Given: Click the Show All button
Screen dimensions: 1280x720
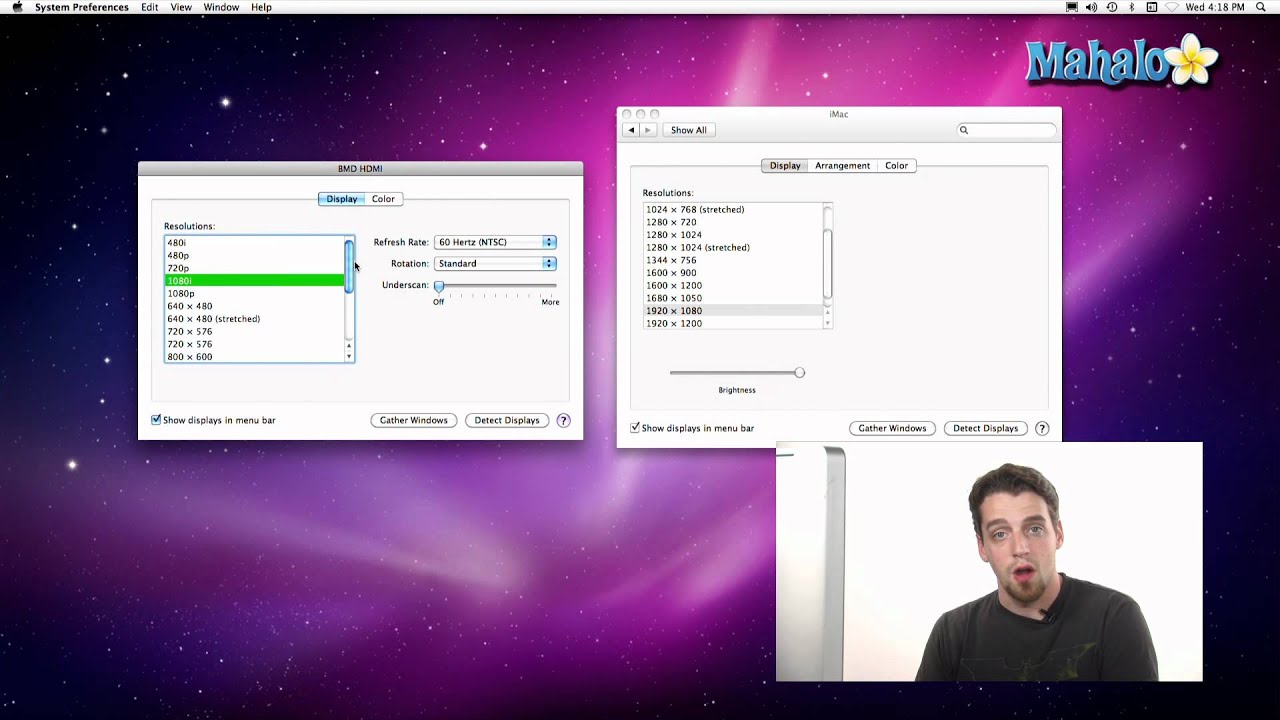Looking at the screenshot, I should (688, 130).
